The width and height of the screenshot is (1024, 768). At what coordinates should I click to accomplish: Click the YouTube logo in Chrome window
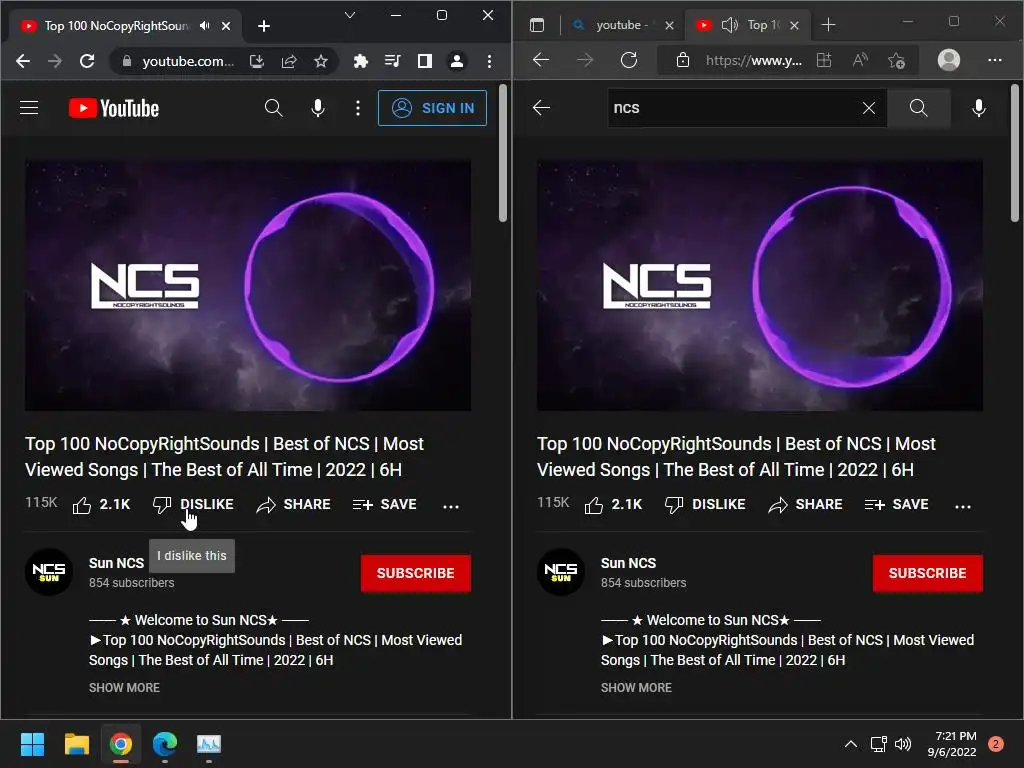point(114,108)
